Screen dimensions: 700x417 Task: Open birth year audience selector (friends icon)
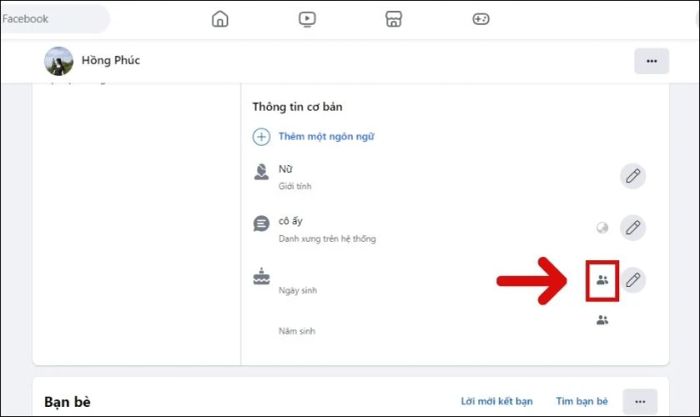point(602,321)
